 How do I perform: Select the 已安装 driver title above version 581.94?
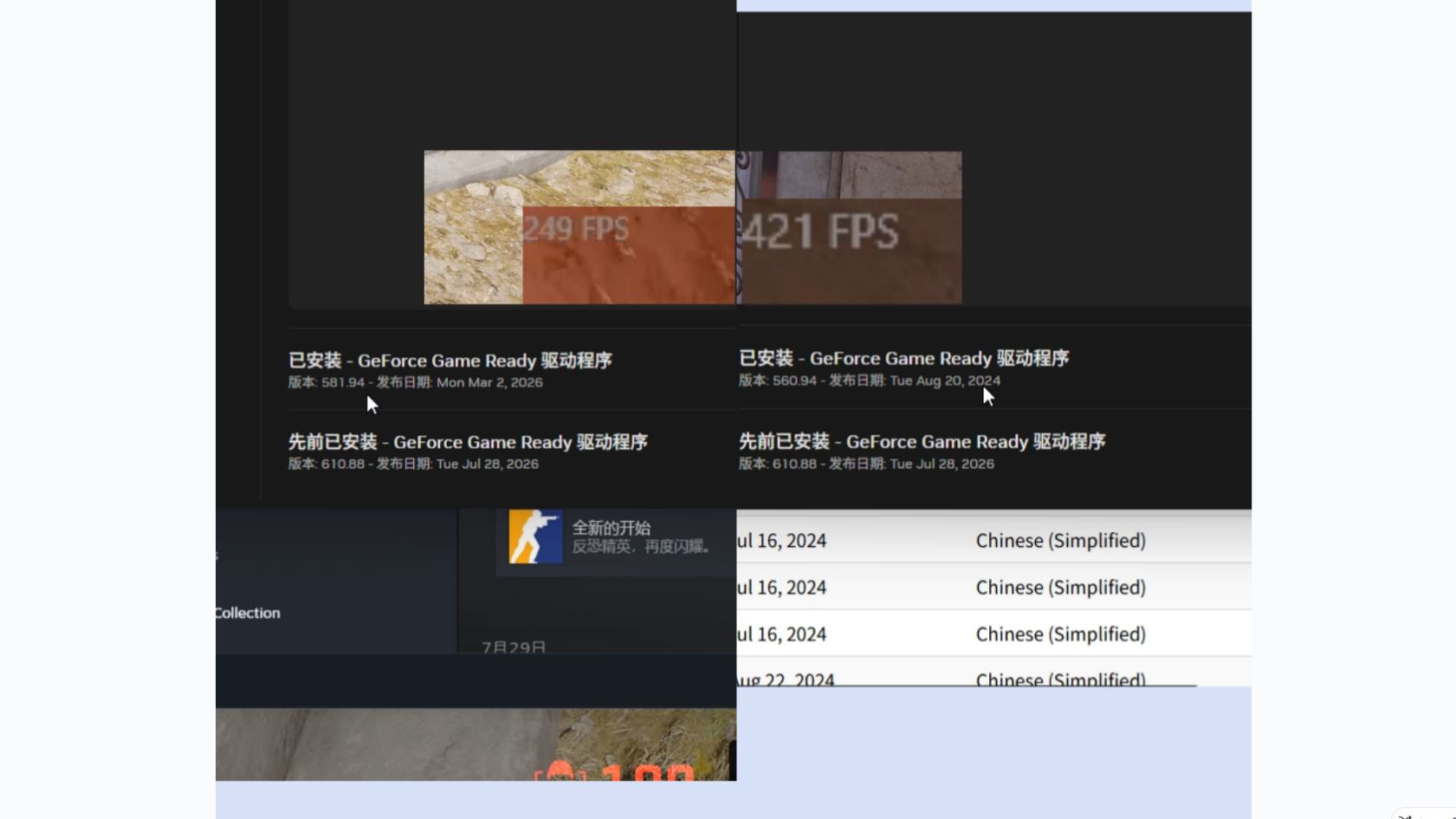click(x=450, y=361)
